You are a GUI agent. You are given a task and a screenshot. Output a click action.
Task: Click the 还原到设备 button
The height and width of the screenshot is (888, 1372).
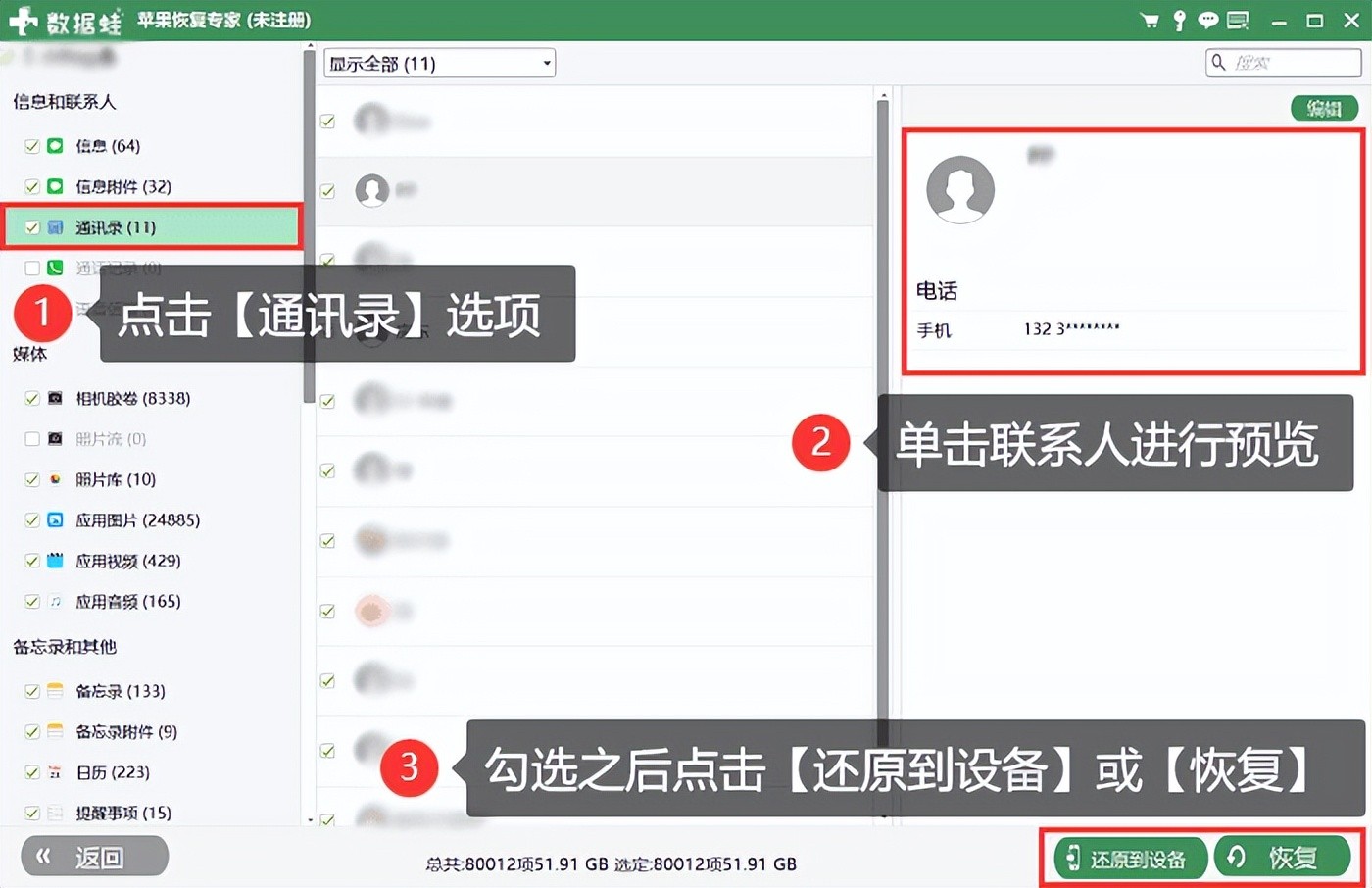(1128, 859)
